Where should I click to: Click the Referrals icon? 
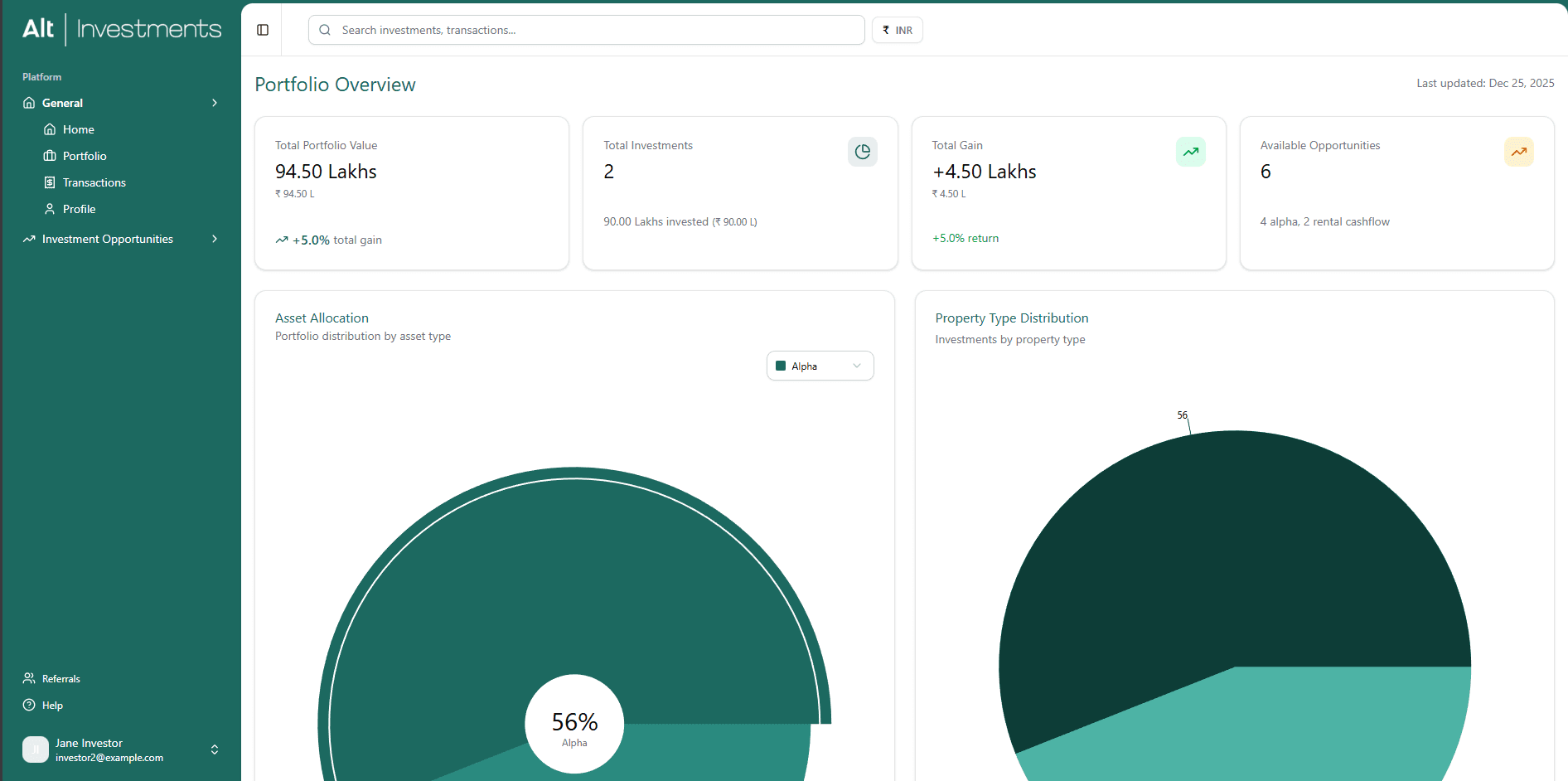29,678
